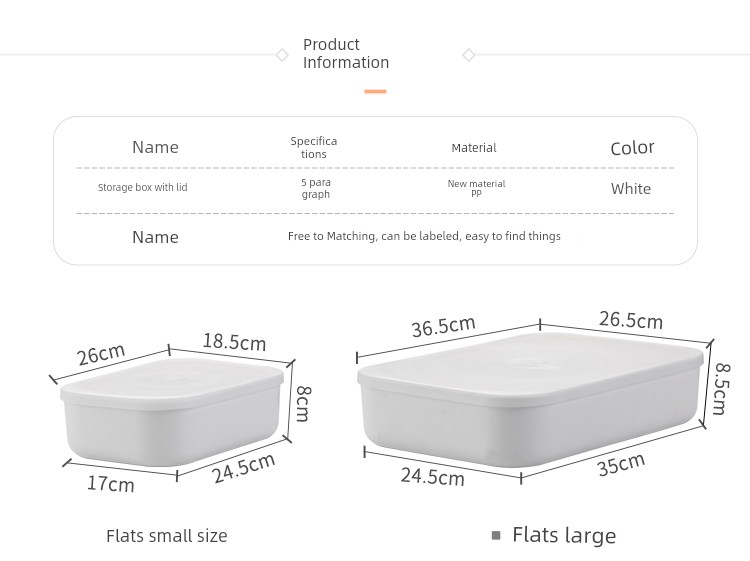750x561 pixels.
Task: Click the Specifications column header
Action: 314,147
